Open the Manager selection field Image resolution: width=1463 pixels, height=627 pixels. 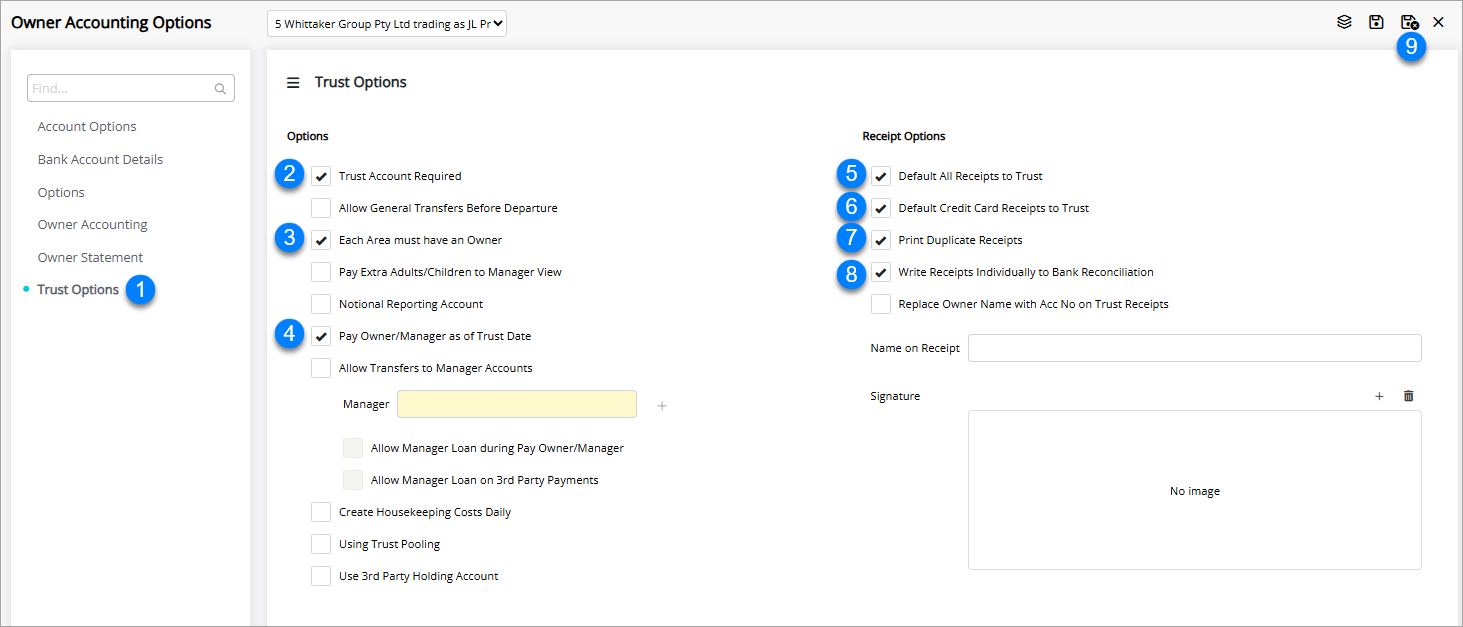click(516, 404)
